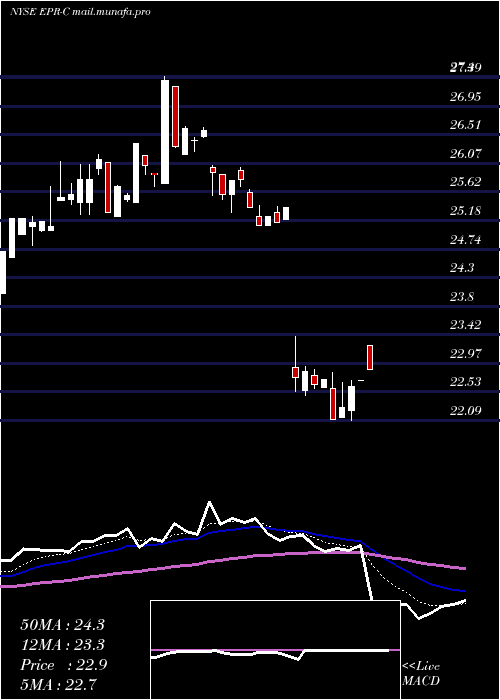Select the 23.42 price axis label
500x700 pixels.
point(466,325)
